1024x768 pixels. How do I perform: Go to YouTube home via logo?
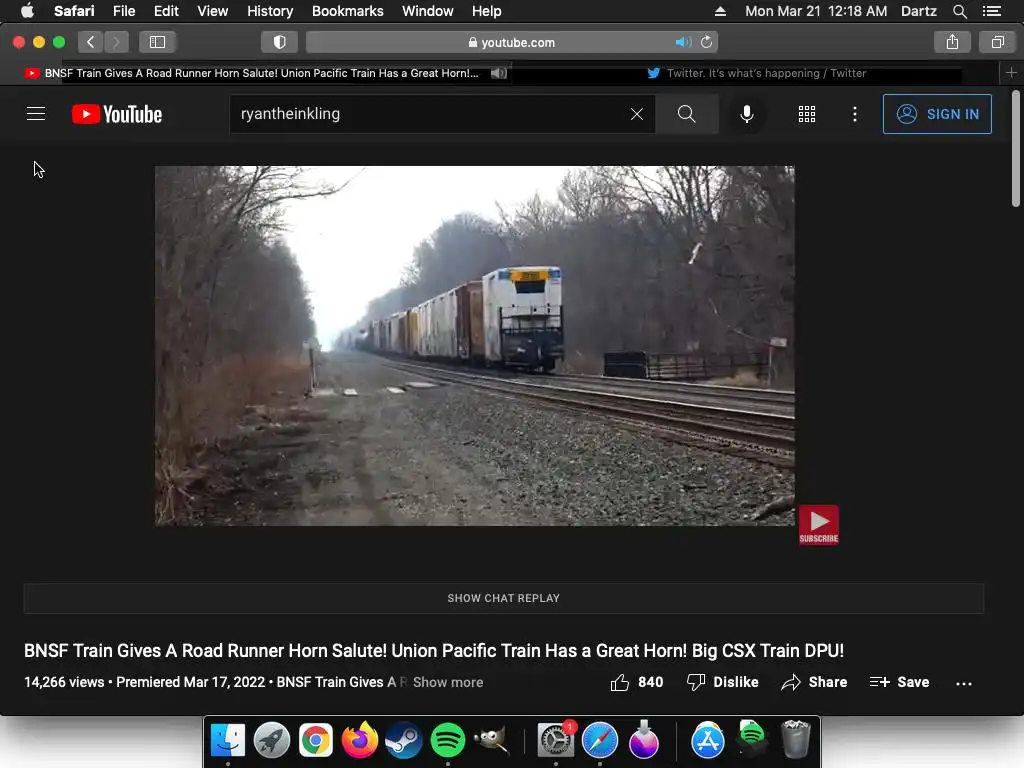(x=117, y=114)
